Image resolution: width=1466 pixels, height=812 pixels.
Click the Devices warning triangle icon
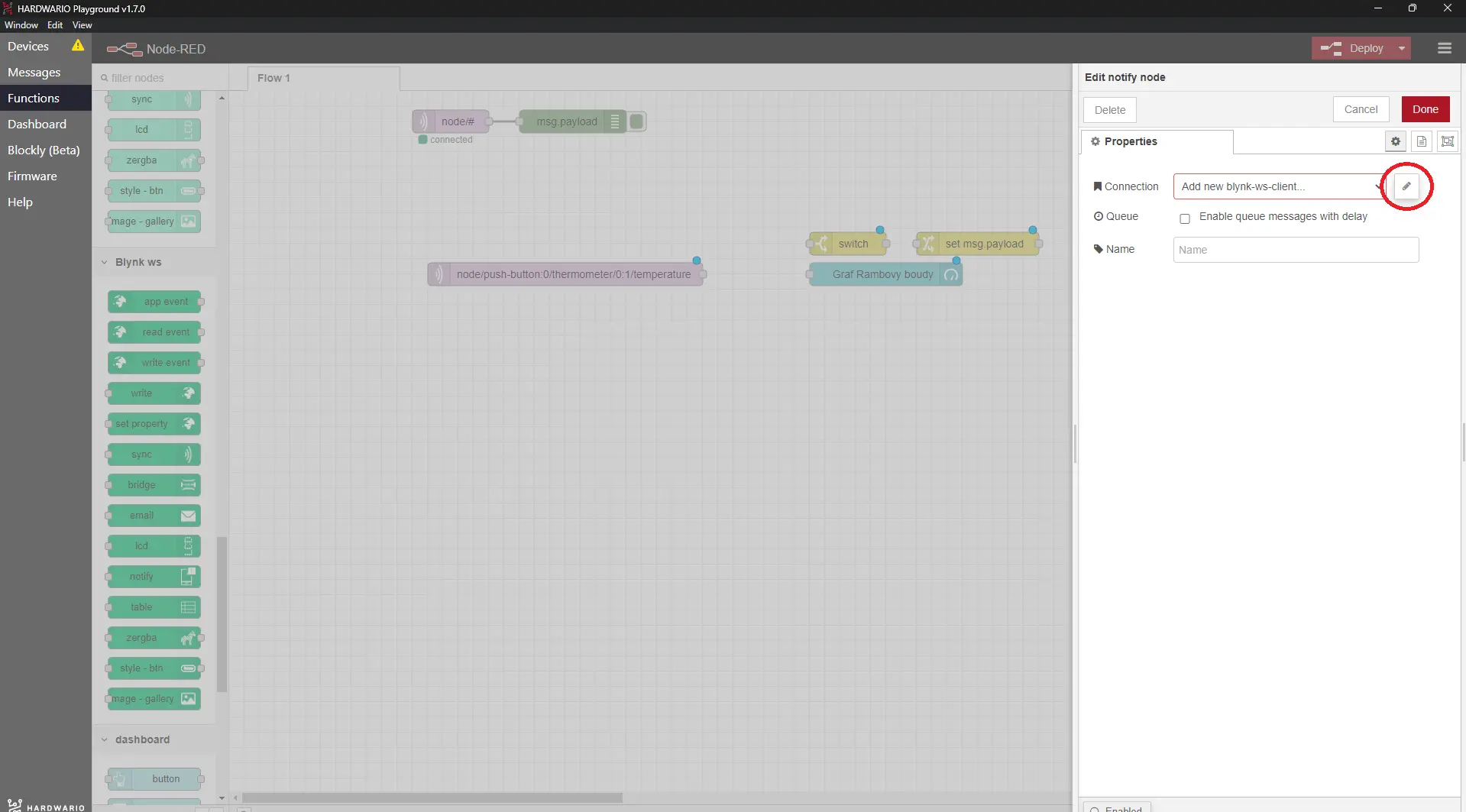point(78,46)
